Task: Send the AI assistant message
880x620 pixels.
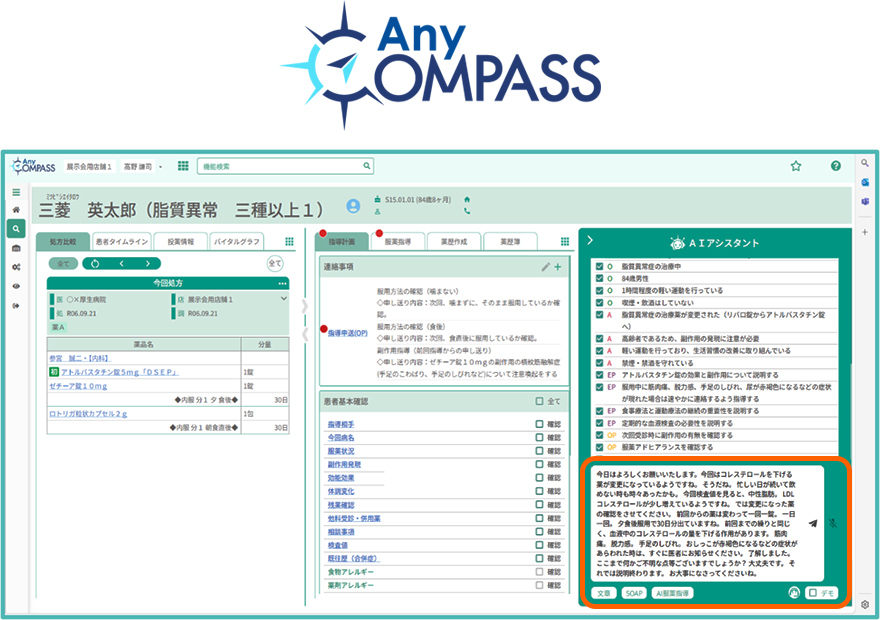Action: tap(813, 523)
